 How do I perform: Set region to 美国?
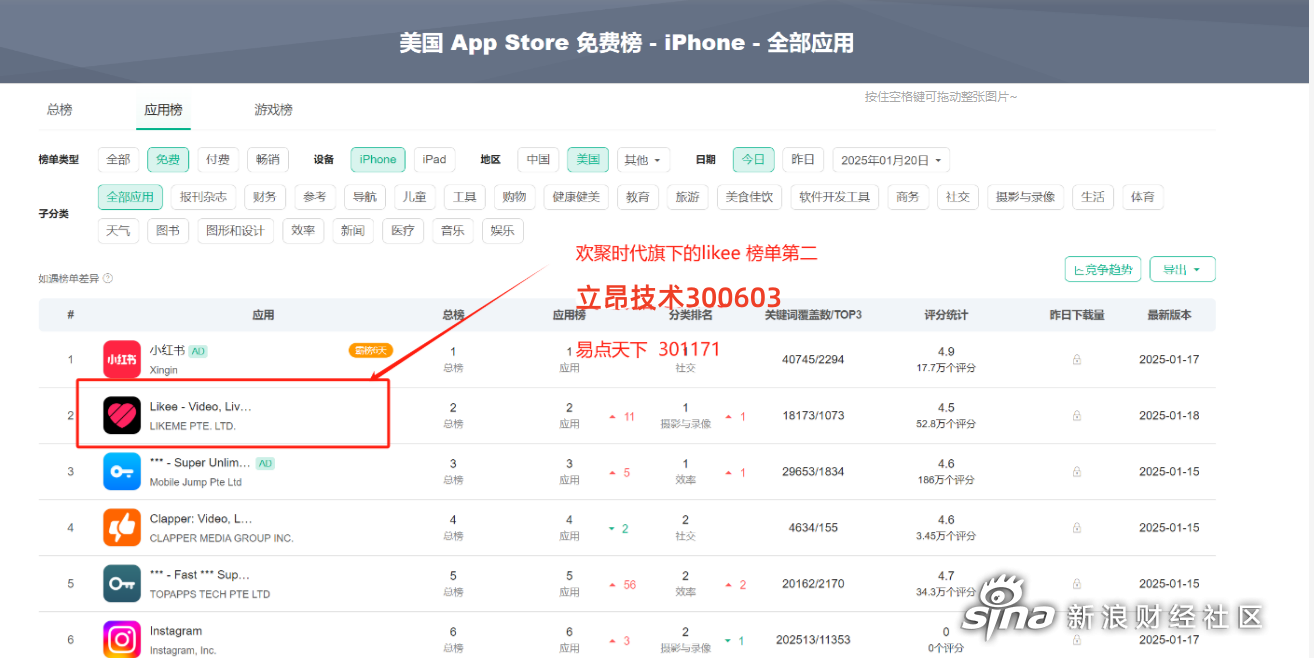pyautogui.click(x=588, y=160)
